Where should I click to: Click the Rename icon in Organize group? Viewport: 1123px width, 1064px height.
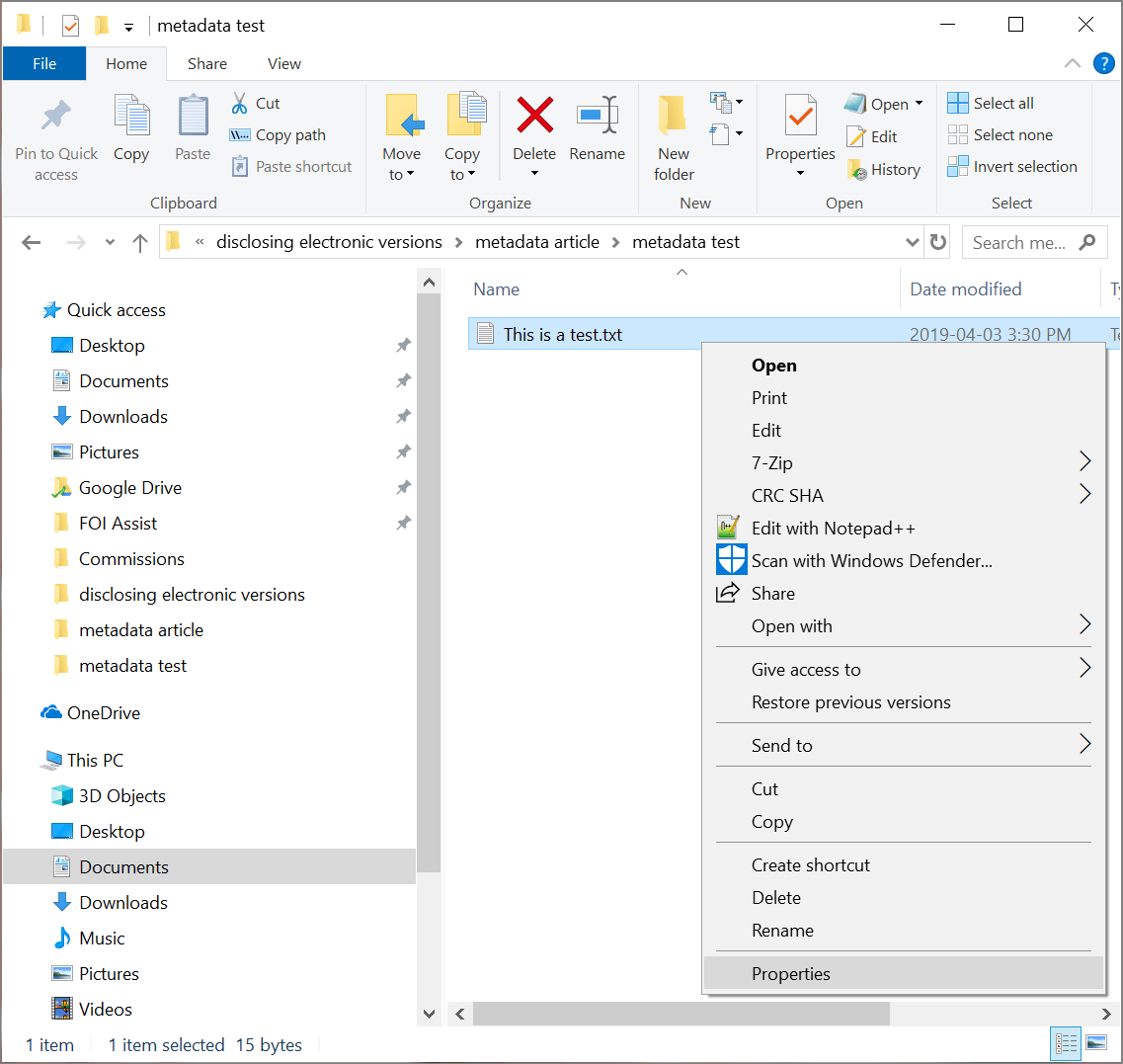tap(597, 117)
